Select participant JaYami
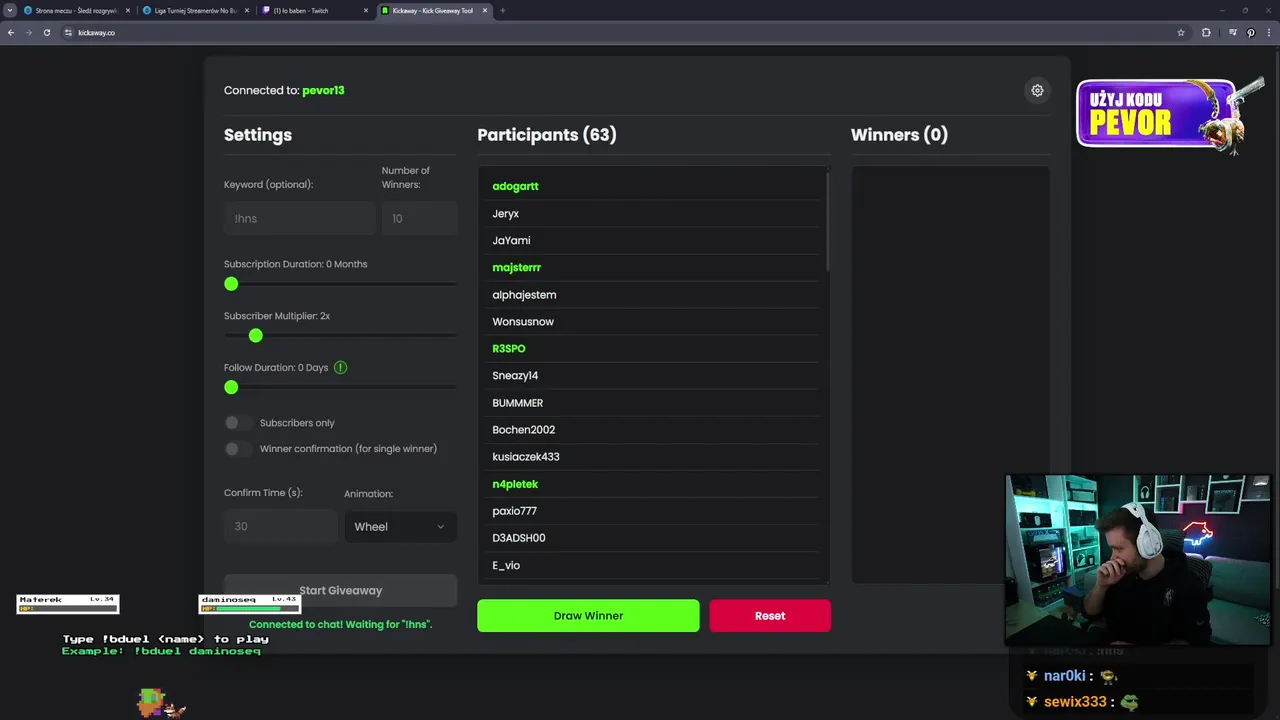The width and height of the screenshot is (1280, 720). [x=511, y=240]
